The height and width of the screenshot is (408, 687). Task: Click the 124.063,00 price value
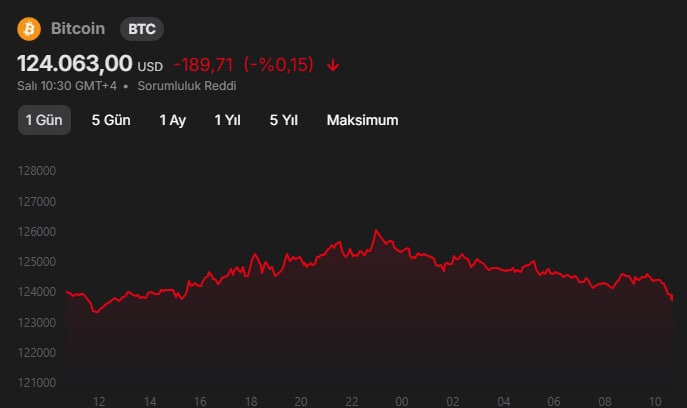point(75,63)
